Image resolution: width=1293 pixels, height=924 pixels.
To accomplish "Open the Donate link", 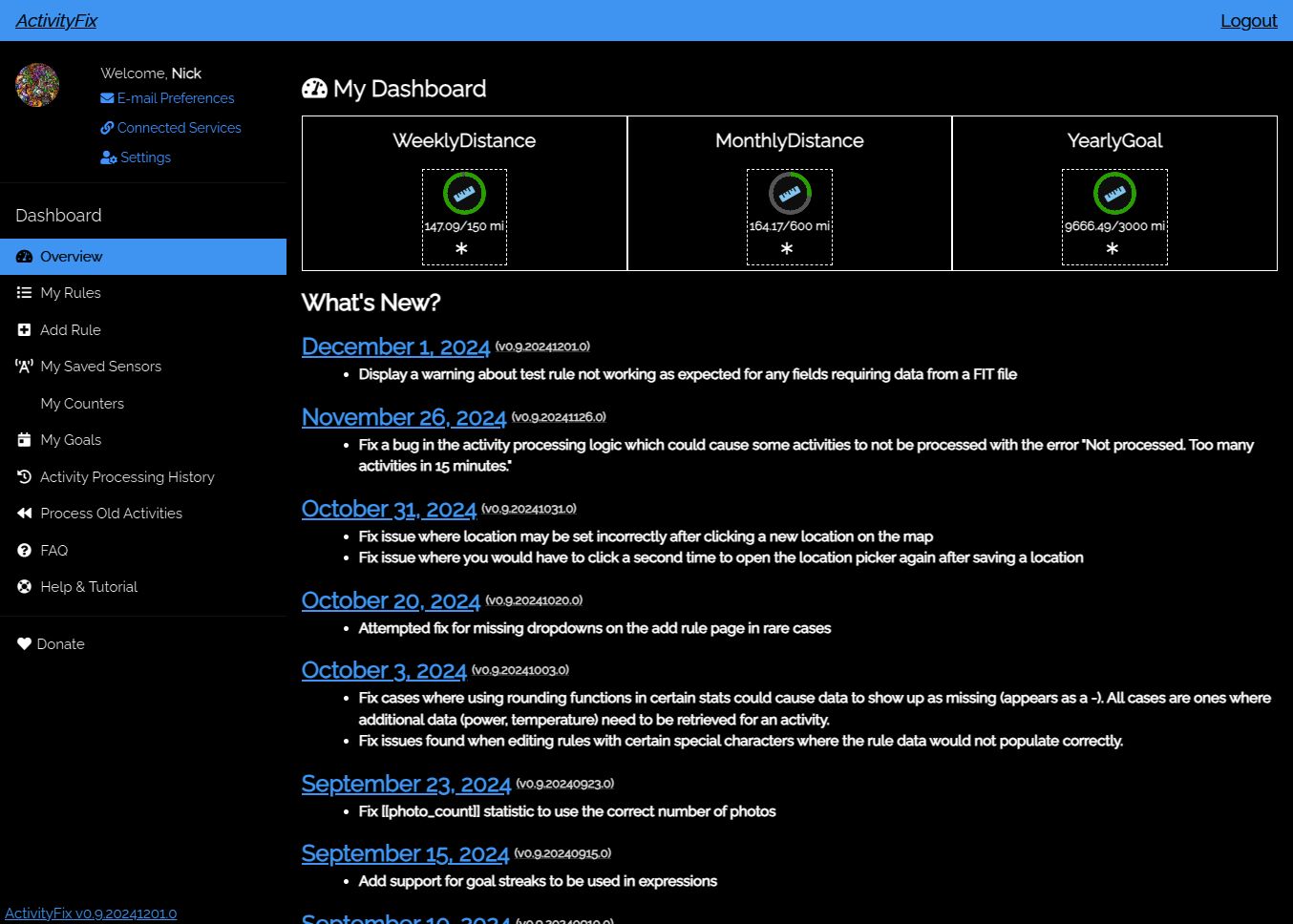I will pos(60,643).
